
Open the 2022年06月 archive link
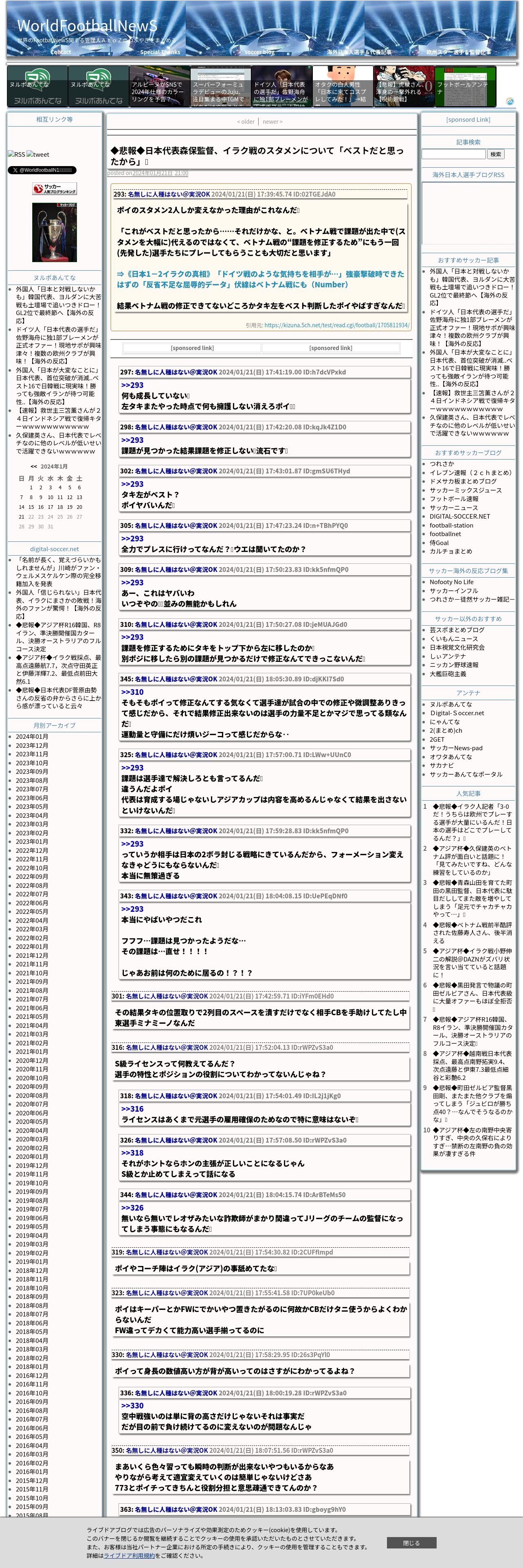(x=32, y=903)
